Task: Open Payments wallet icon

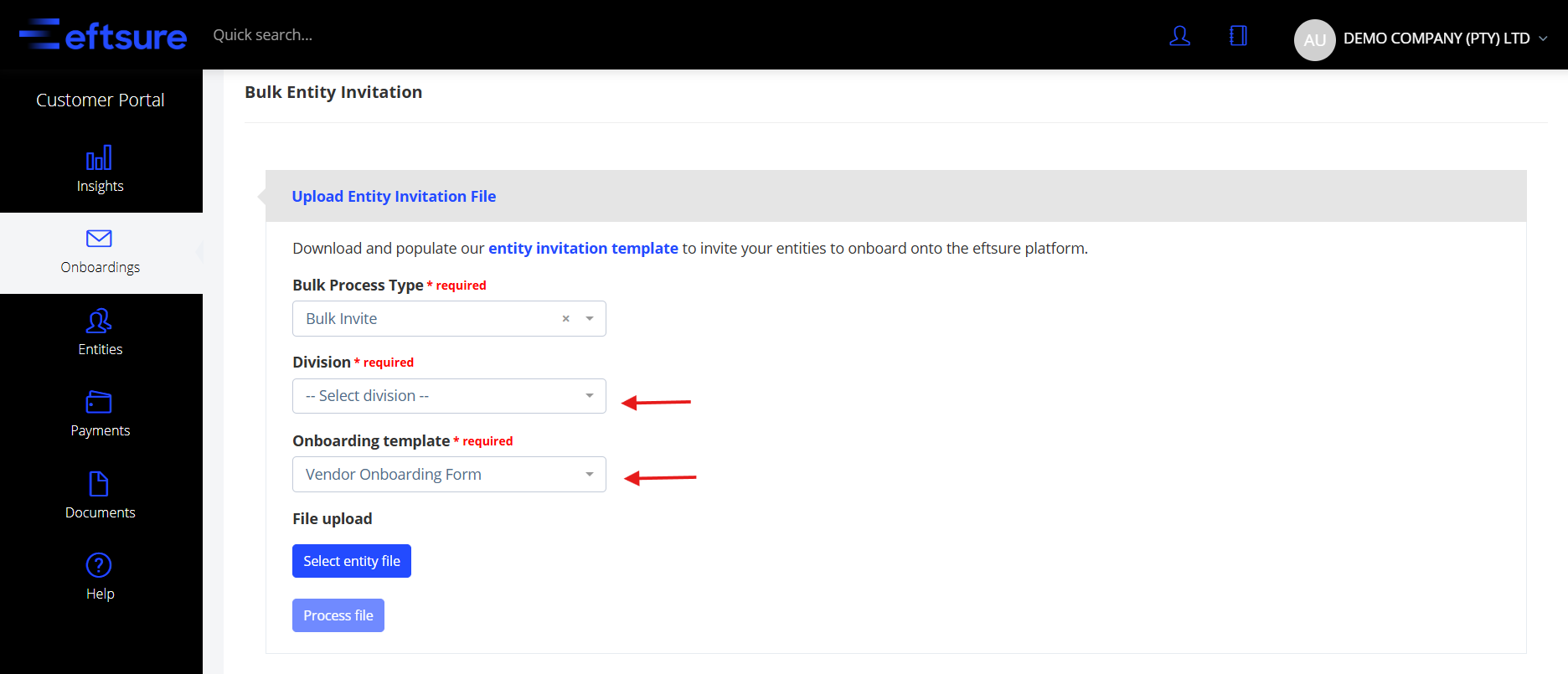Action: point(99,402)
